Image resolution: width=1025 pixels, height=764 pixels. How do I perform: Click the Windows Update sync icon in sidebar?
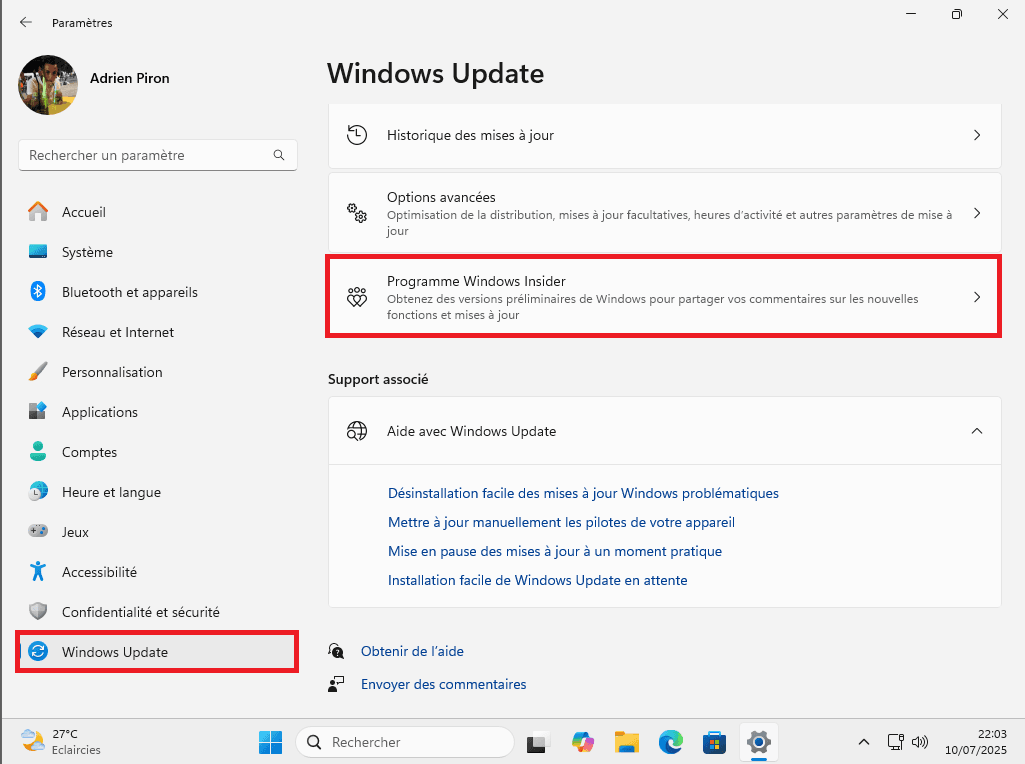(x=38, y=651)
